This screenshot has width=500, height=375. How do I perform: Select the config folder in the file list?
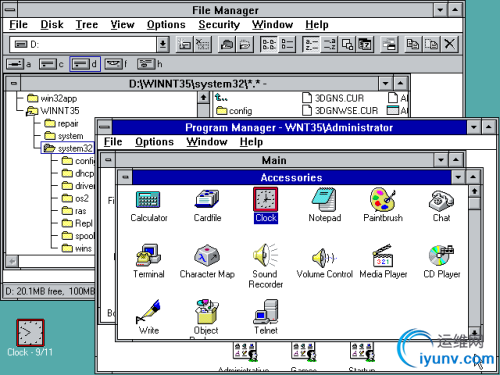234,111
